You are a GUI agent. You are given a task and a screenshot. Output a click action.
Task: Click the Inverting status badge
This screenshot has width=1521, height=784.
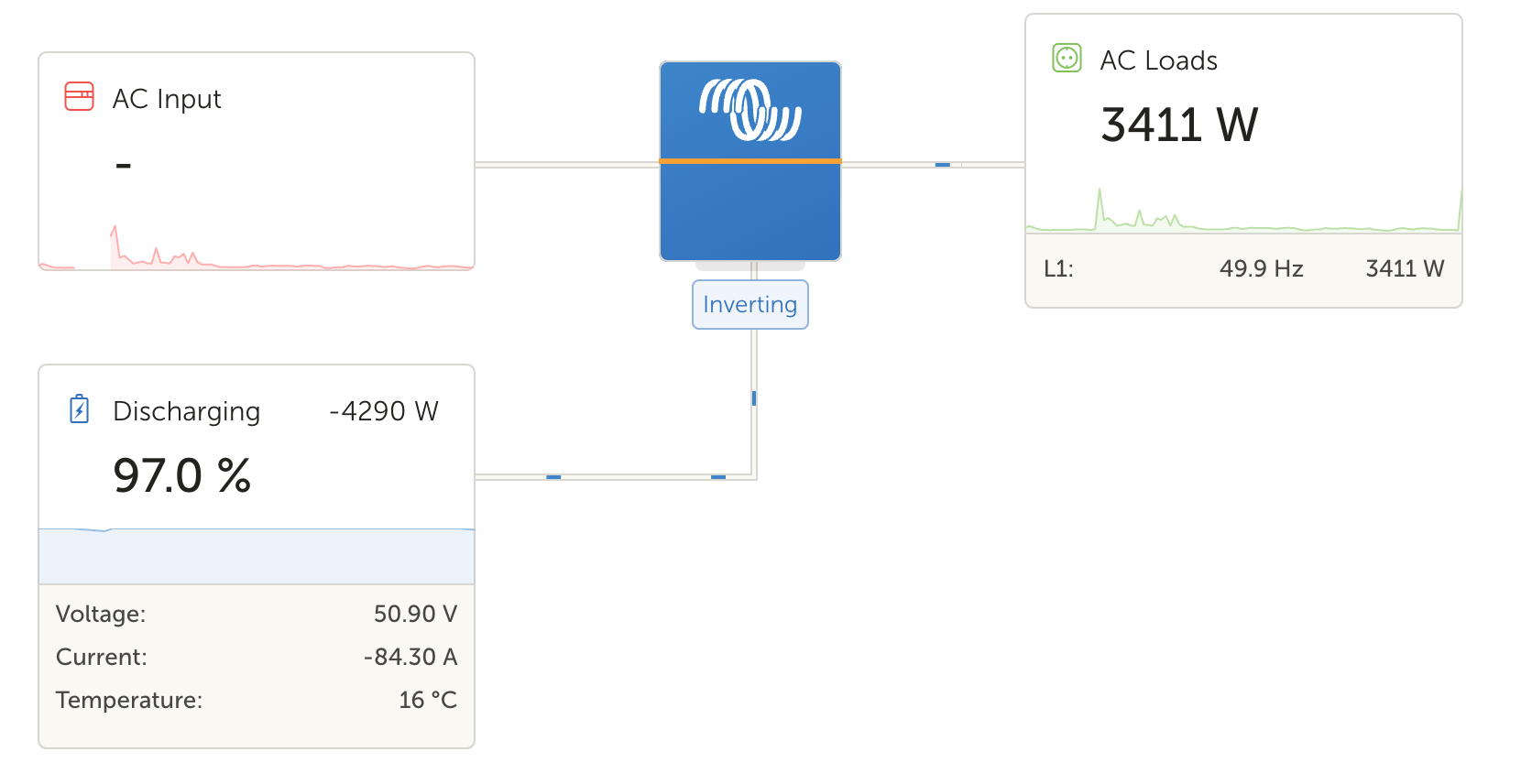point(750,304)
